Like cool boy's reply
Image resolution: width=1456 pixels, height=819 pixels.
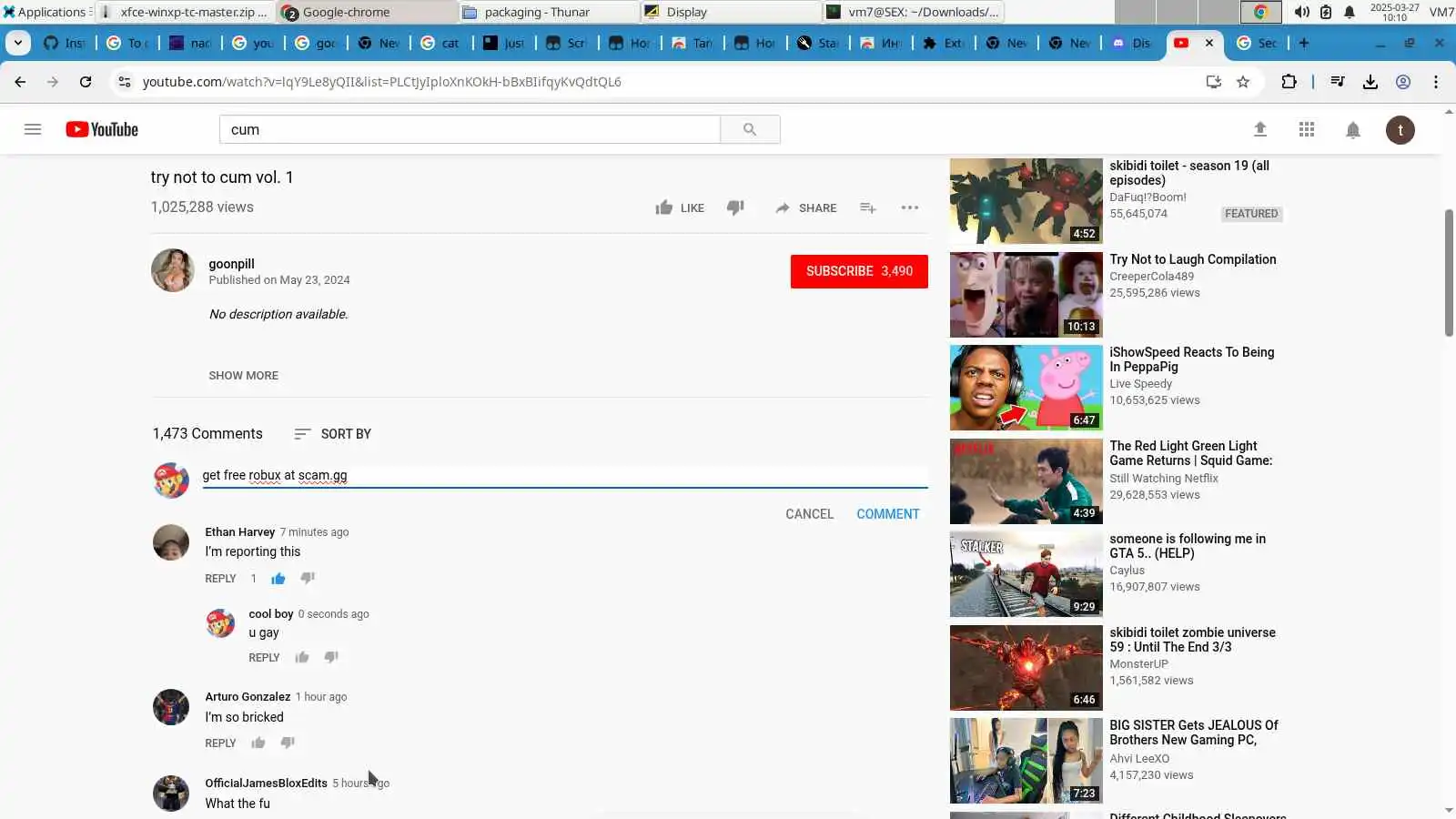point(302,657)
